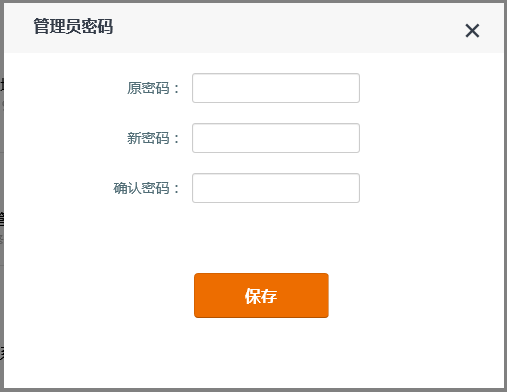Click the 保存 text on the orange button
The width and height of the screenshot is (507, 392).
tap(261, 296)
